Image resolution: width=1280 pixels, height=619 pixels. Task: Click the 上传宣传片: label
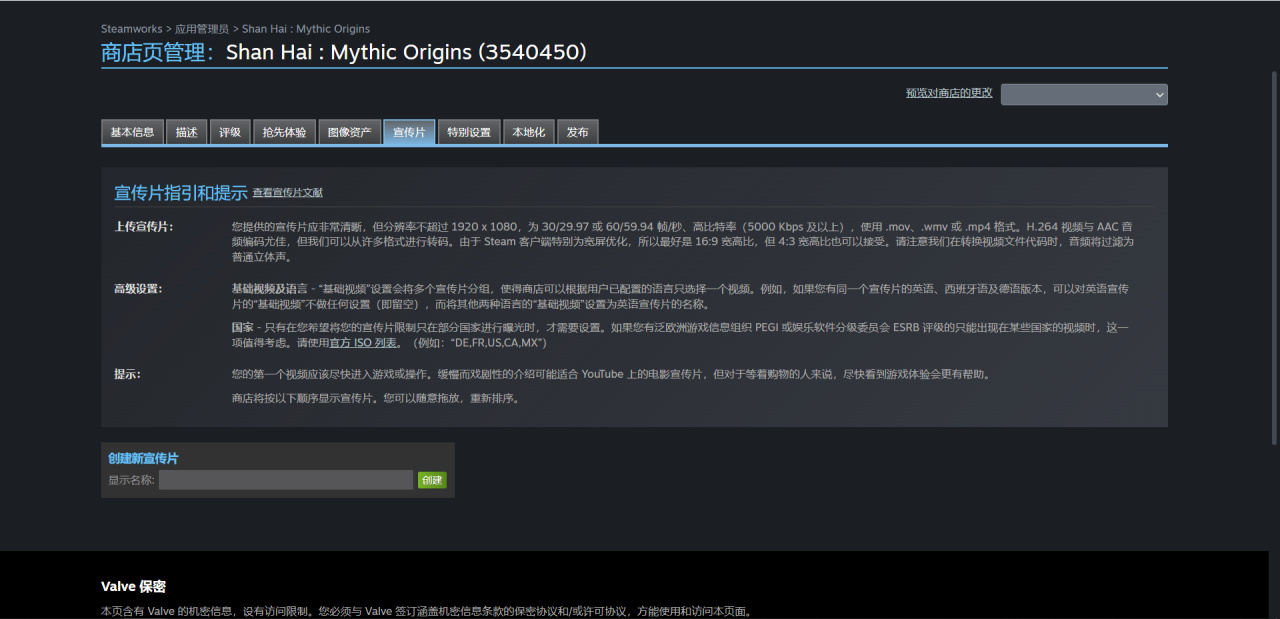coord(144,227)
